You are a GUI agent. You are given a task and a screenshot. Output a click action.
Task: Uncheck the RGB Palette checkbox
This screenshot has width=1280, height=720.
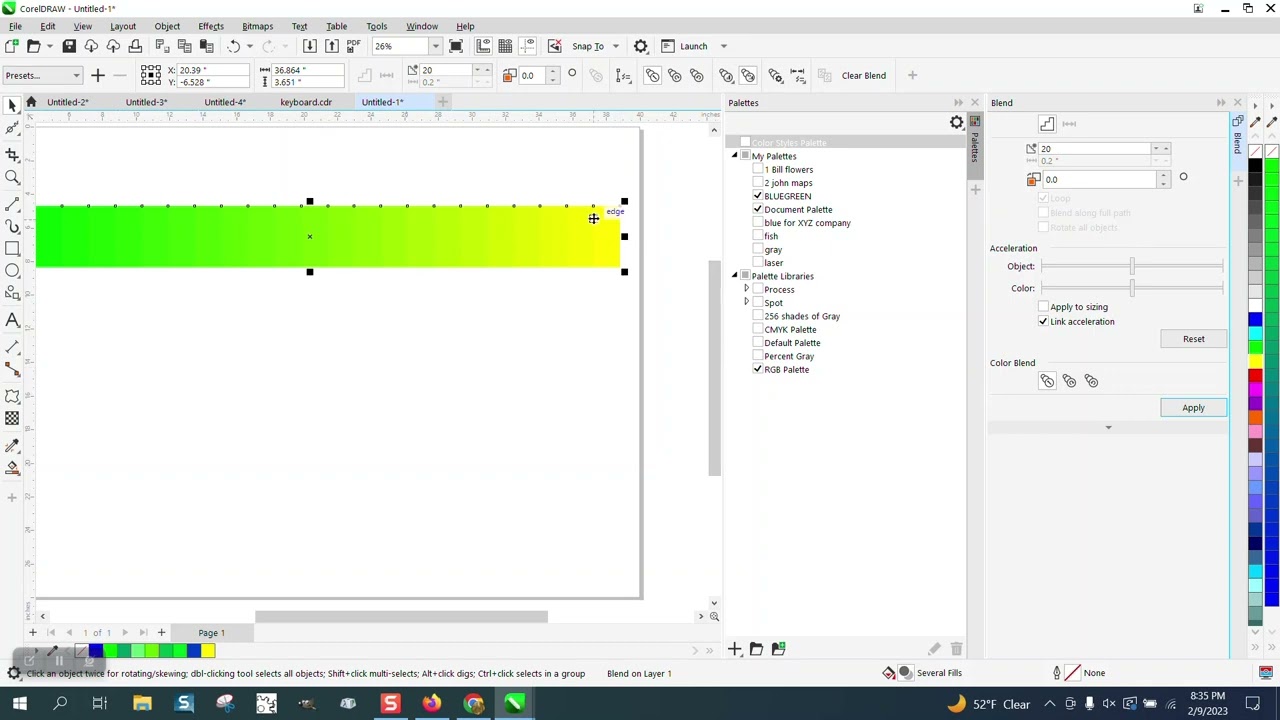758,369
